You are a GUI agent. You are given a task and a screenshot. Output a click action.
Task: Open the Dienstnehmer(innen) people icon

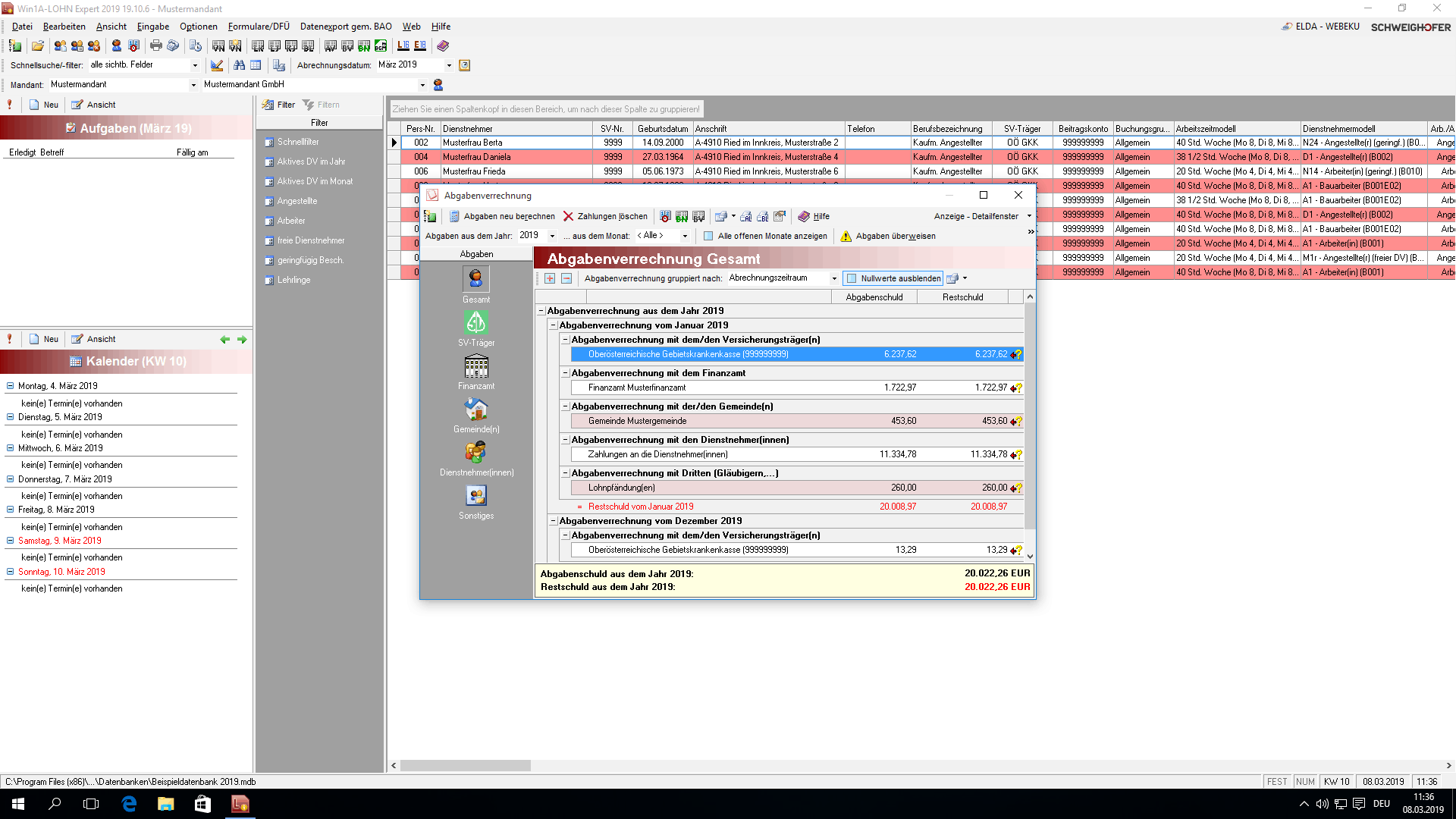(476, 453)
